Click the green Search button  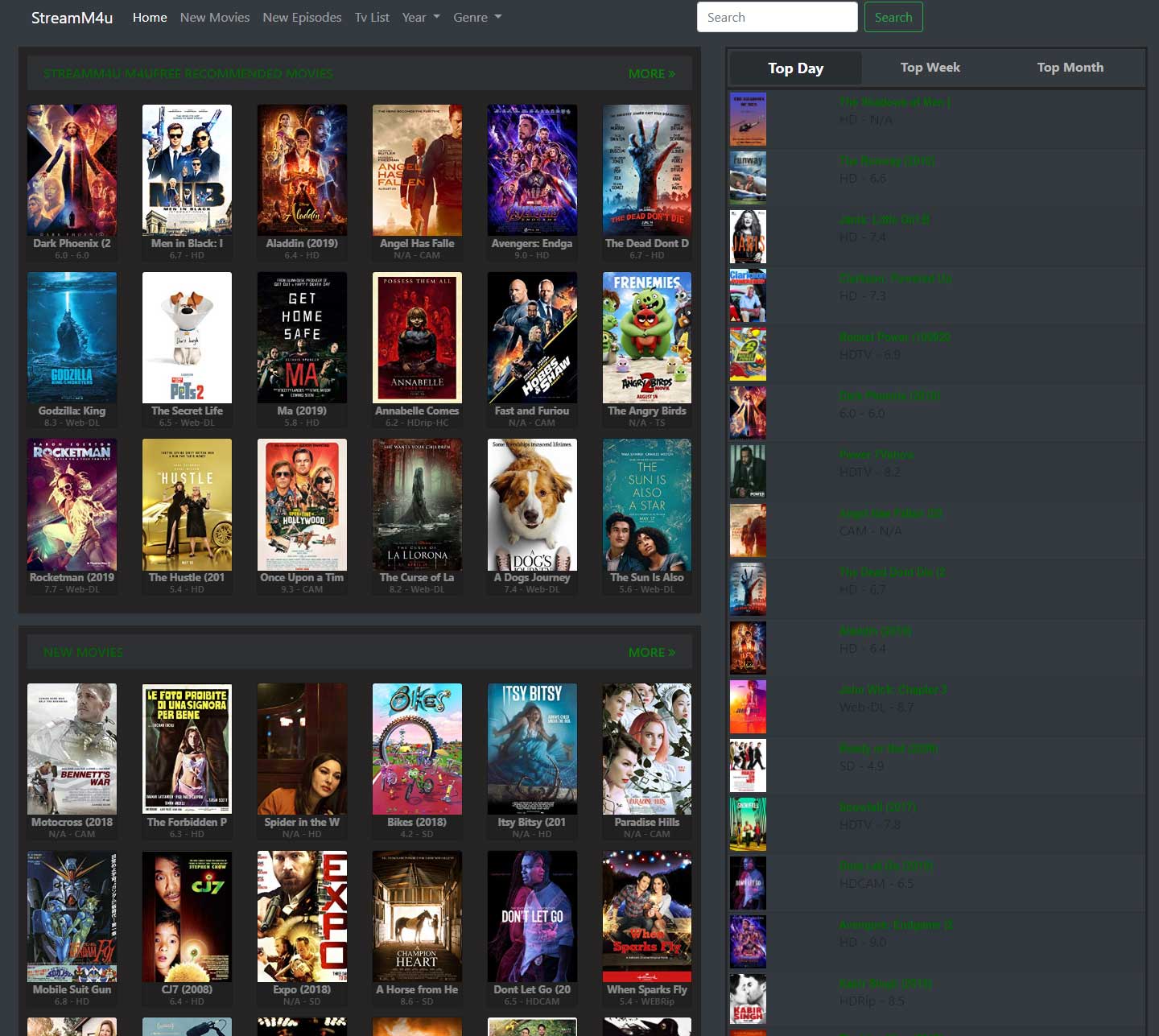893,17
